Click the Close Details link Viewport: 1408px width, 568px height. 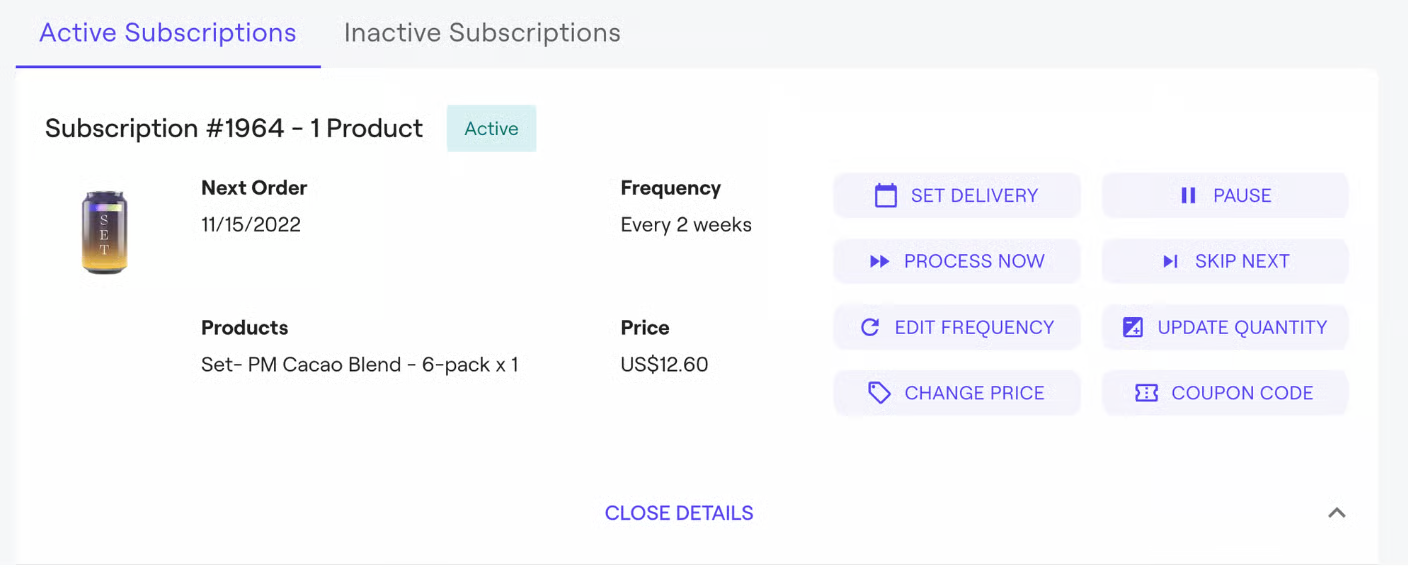point(679,514)
